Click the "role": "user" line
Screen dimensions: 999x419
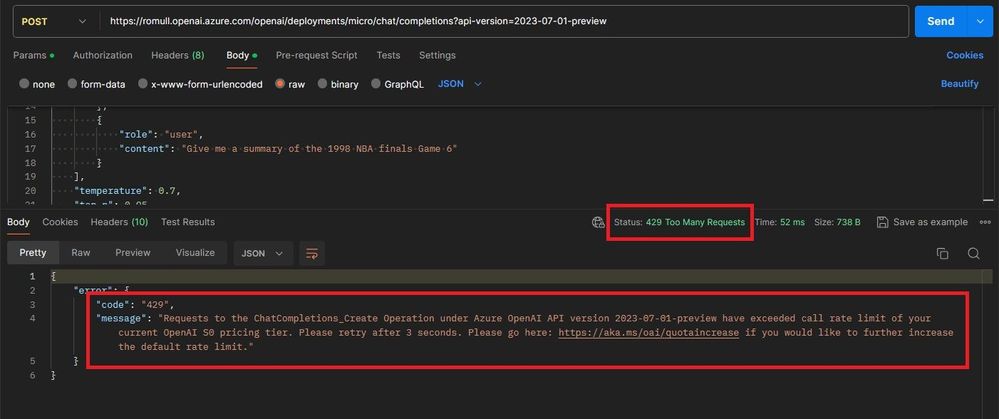pyautogui.click(x=161, y=134)
